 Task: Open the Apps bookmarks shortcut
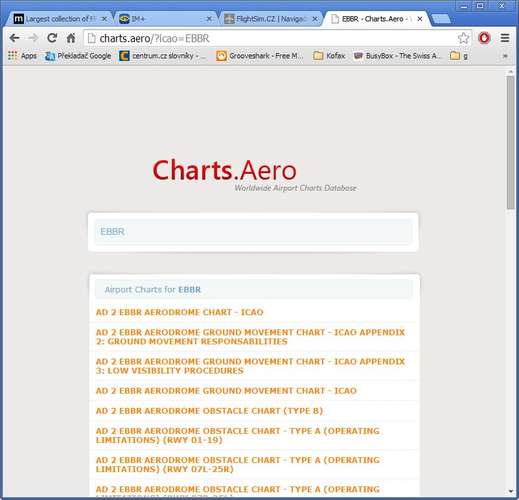point(22,56)
